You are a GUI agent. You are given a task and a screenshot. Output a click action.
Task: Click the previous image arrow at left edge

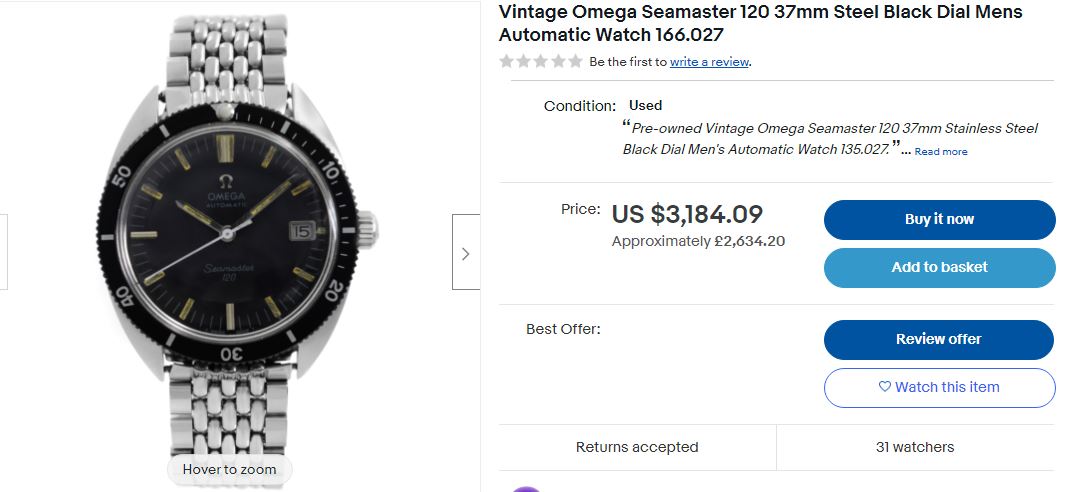click(4, 253)
